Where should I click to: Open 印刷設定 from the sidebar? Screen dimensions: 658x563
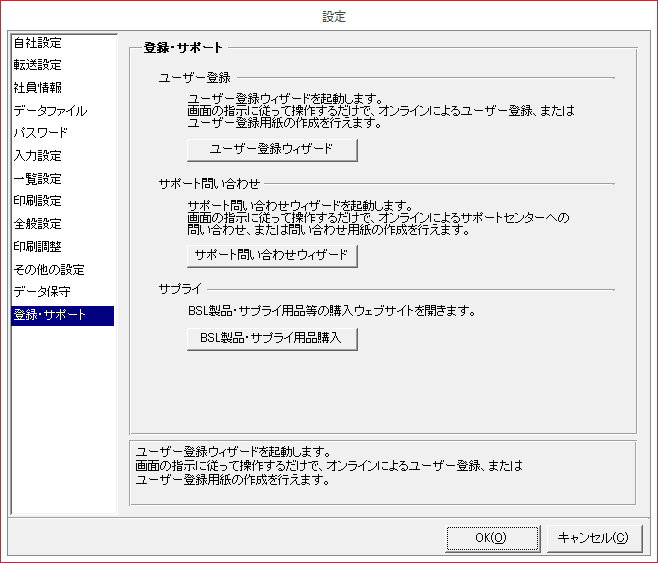[x=63, y=201]
